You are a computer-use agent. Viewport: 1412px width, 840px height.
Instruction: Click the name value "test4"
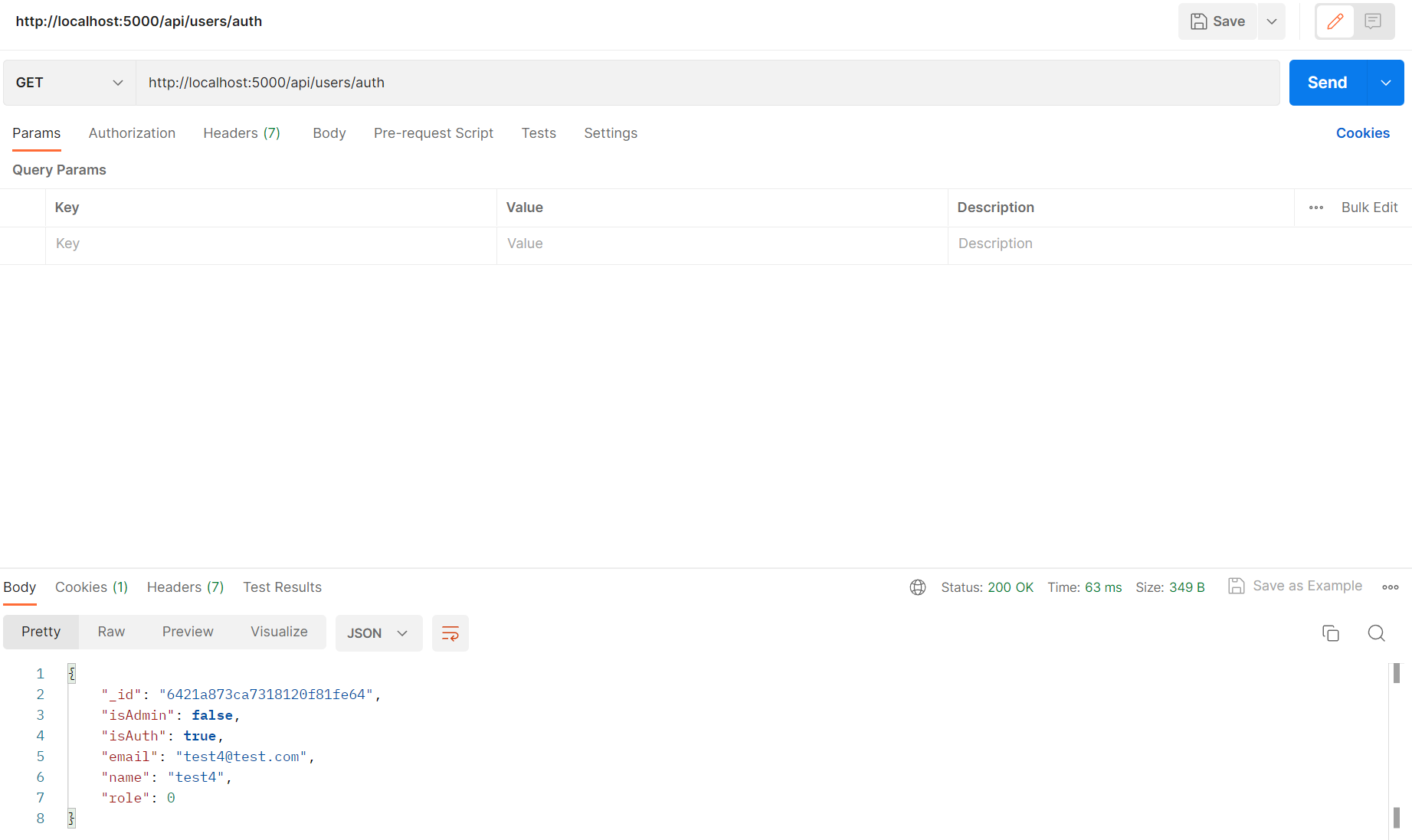coord(196,777)
